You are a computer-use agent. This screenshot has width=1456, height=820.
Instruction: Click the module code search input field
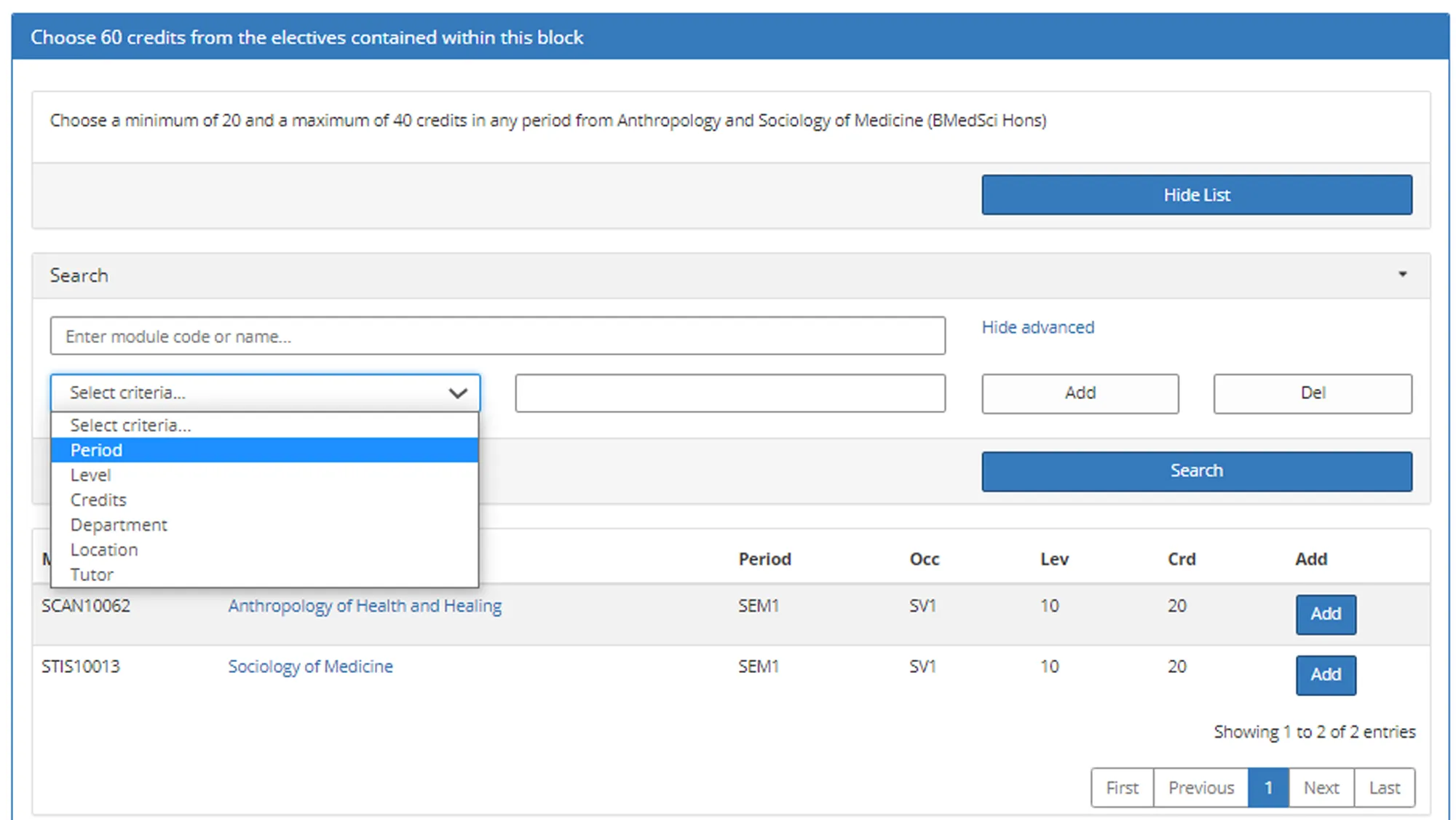pyautogui.click(x=497, y=336)
